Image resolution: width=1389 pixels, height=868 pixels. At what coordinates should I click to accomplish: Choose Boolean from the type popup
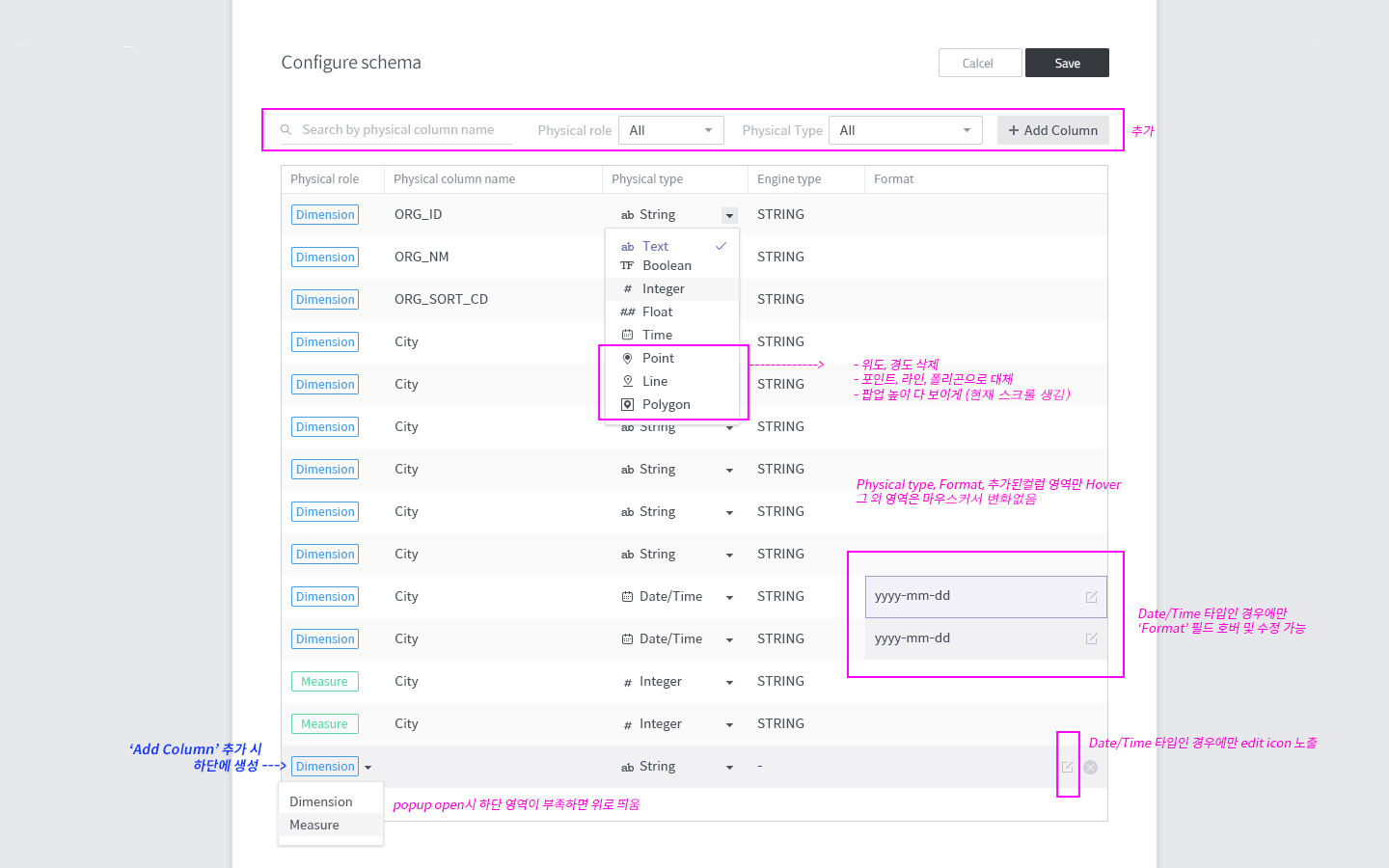point(672,265)
